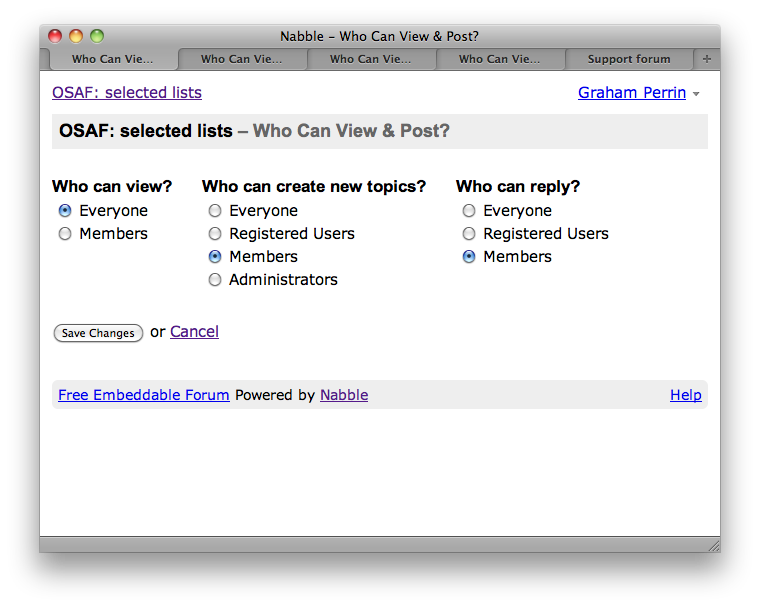This screenshot has height=607, width=760.
Task: Switch to the Support forum tab
Action: pyautogui.click(x=628, y=59)
